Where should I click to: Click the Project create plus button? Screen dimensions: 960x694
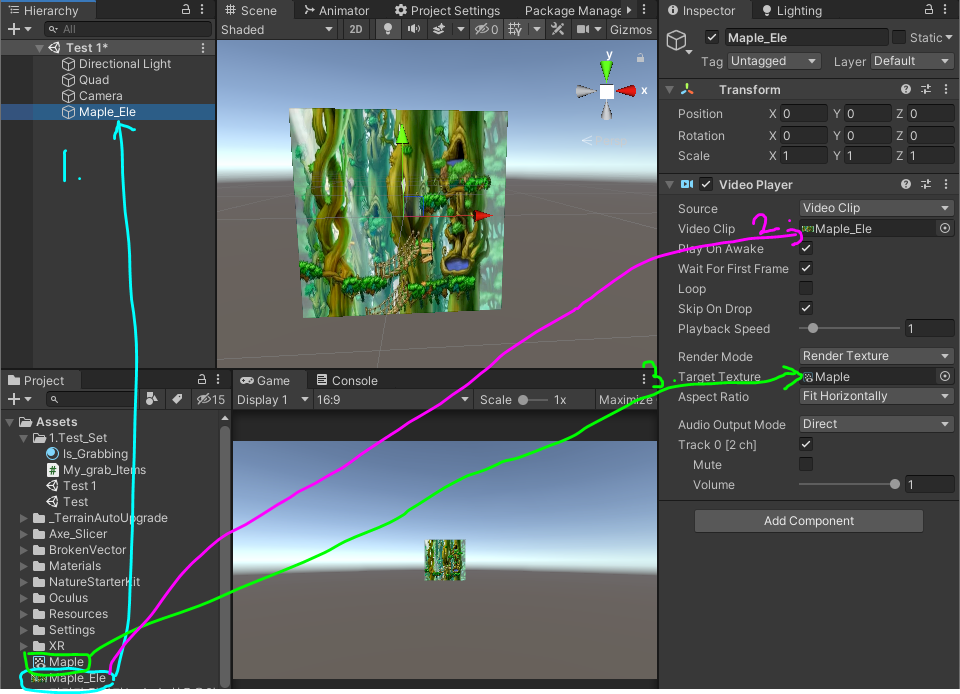pos(19,399)
